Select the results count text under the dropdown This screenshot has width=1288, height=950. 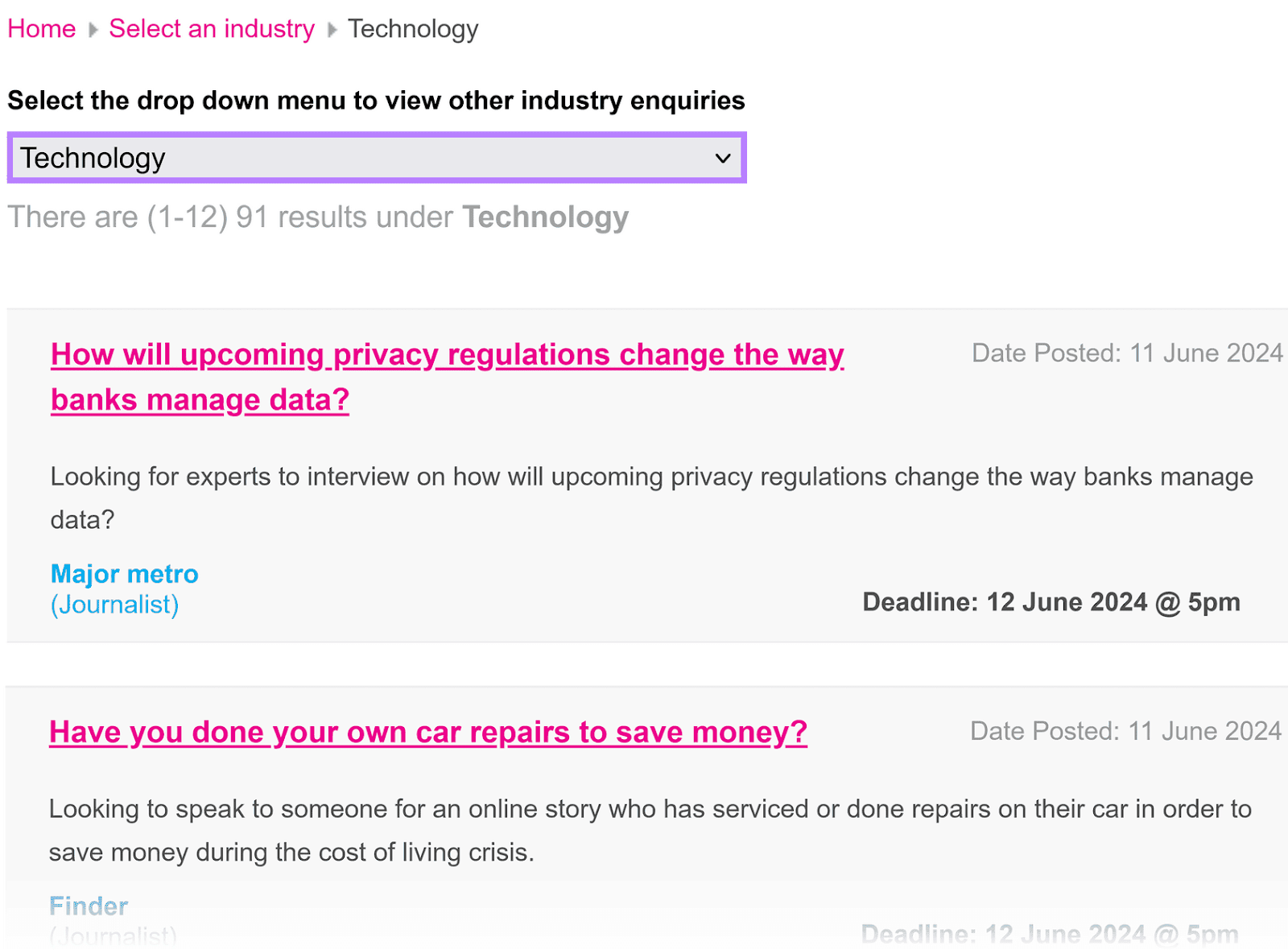[317, 217]
